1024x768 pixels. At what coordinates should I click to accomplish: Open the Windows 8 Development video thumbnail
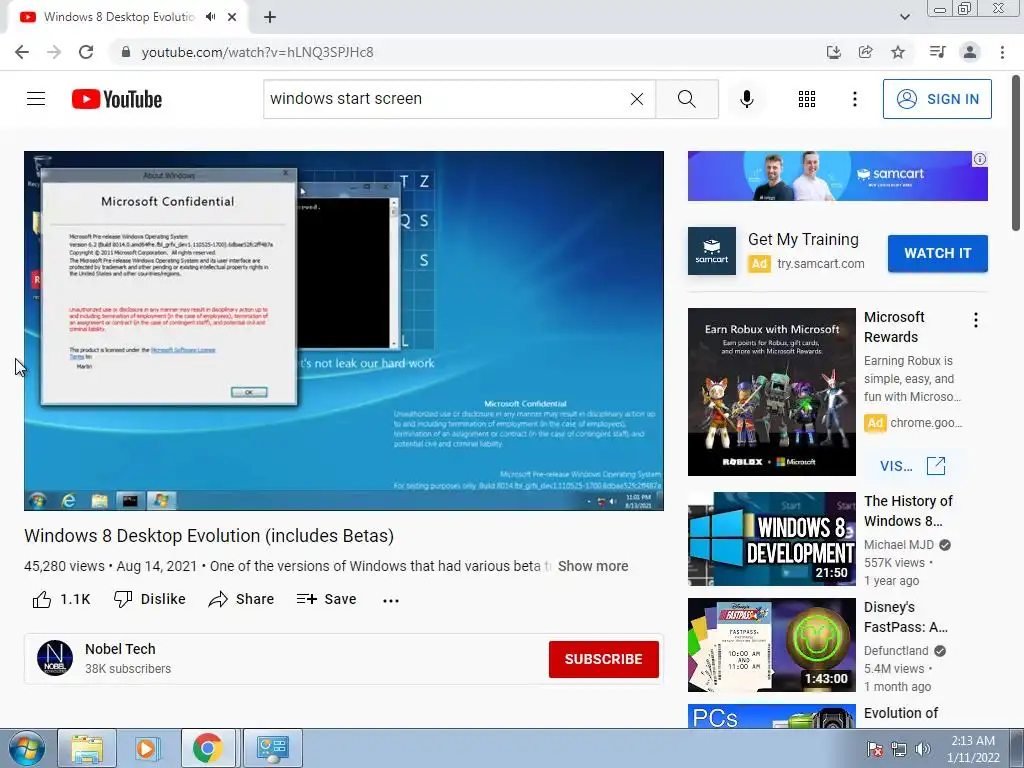tap(771, 539)
